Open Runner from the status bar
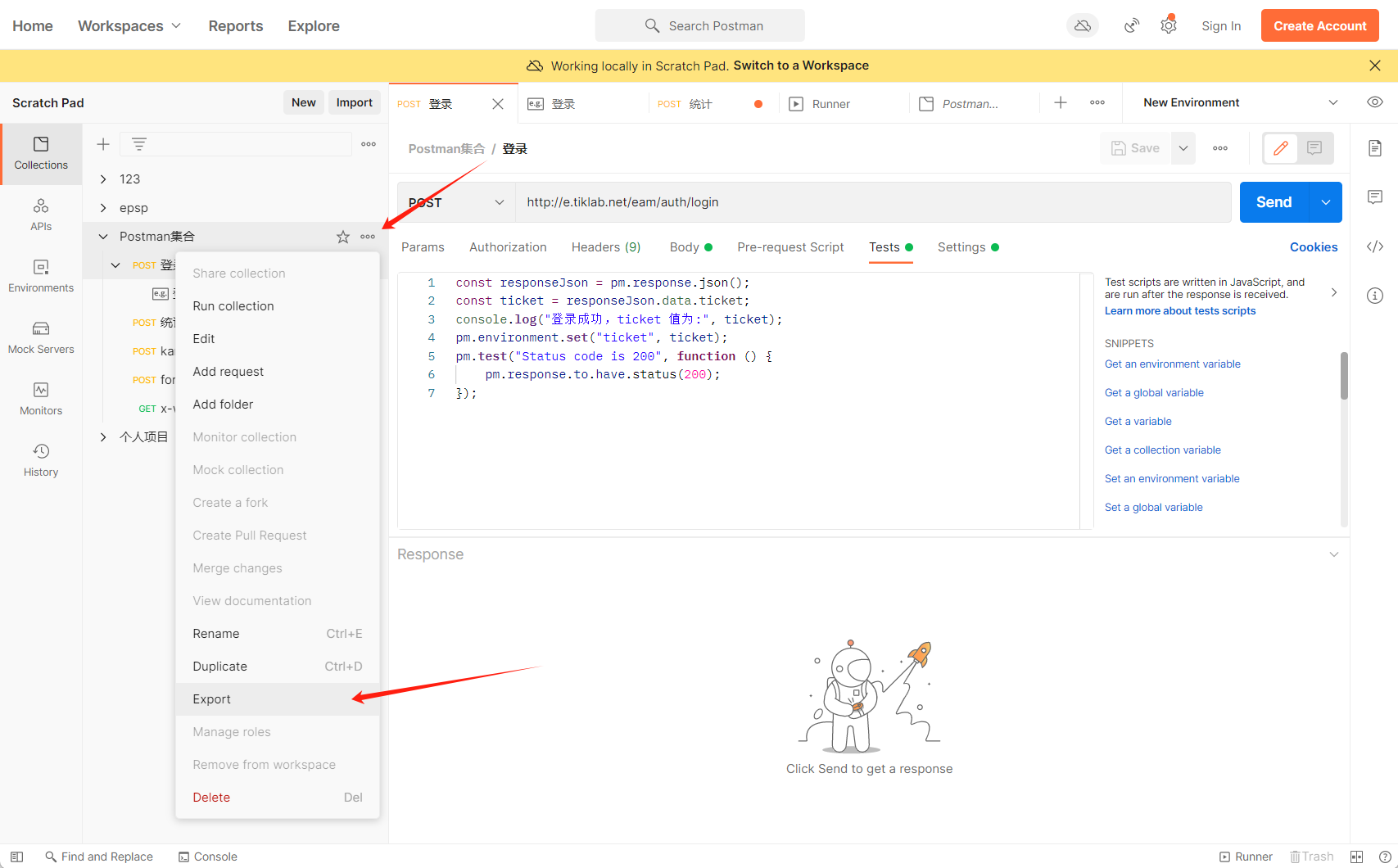Screen dimensions: 1398x868 point(1246,857)
